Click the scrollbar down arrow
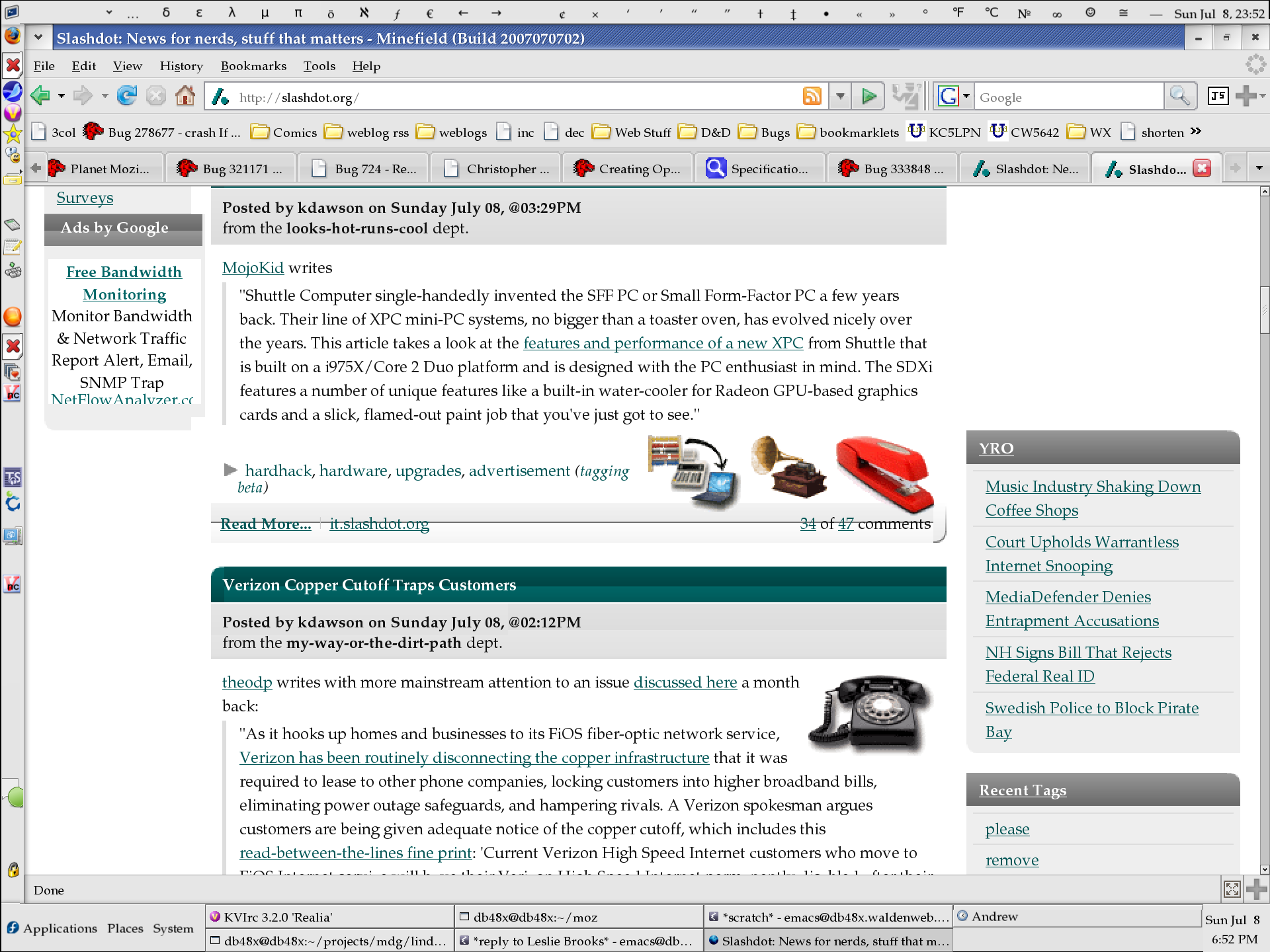1270x952 pixels. tap(1264, 869)
